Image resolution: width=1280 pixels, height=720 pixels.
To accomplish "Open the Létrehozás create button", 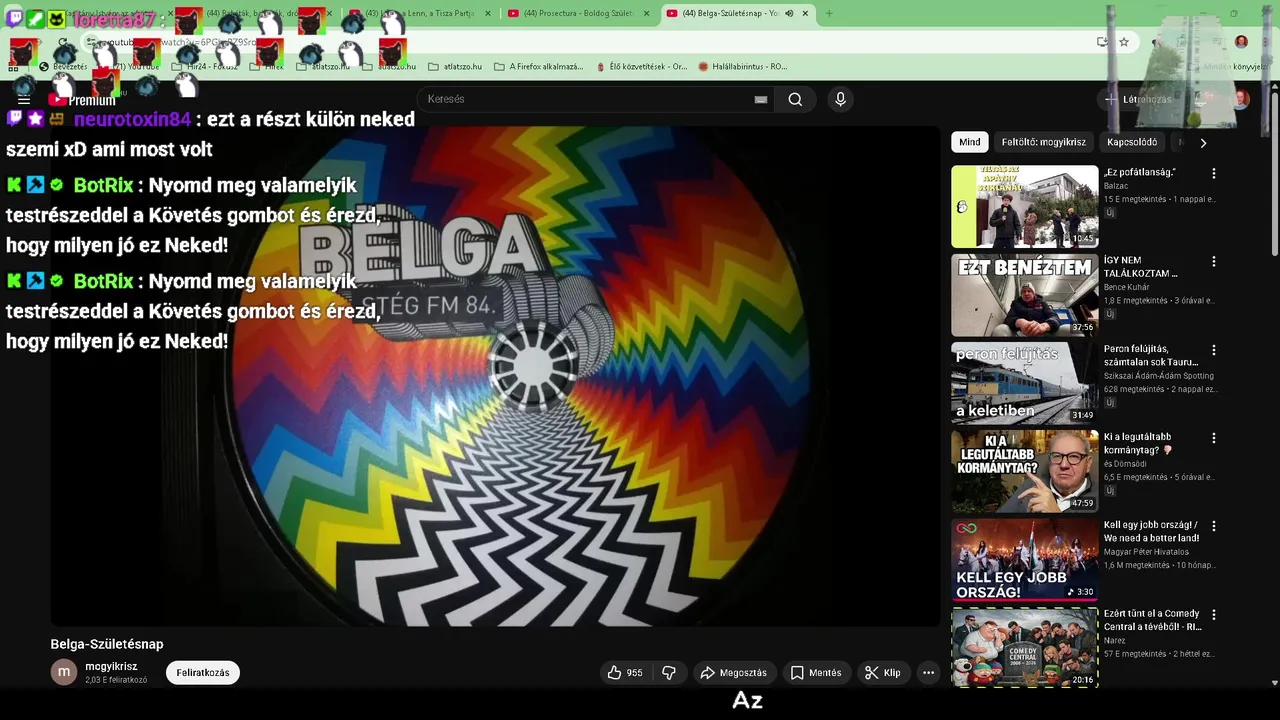I will [x=1138, y=99].
